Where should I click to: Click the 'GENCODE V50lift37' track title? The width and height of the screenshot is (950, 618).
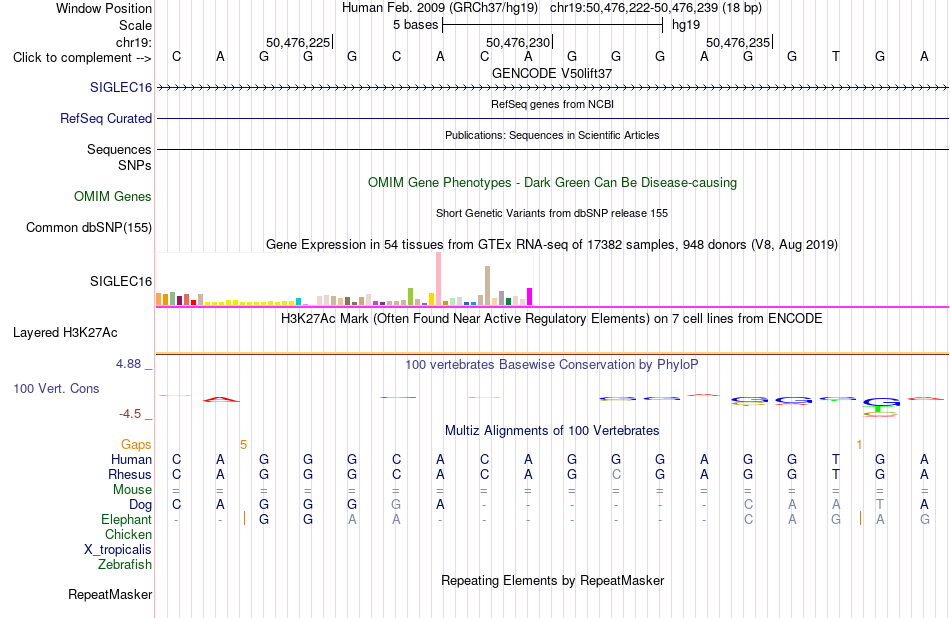(552, 73)
